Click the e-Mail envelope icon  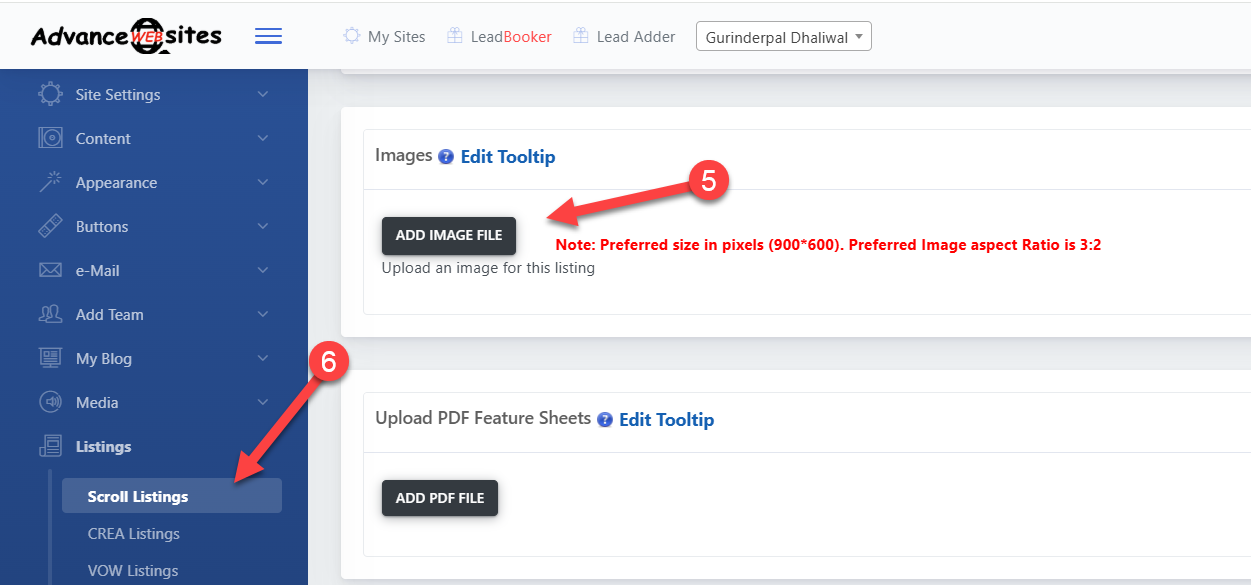pyautogui.click(x=50, y=270)
